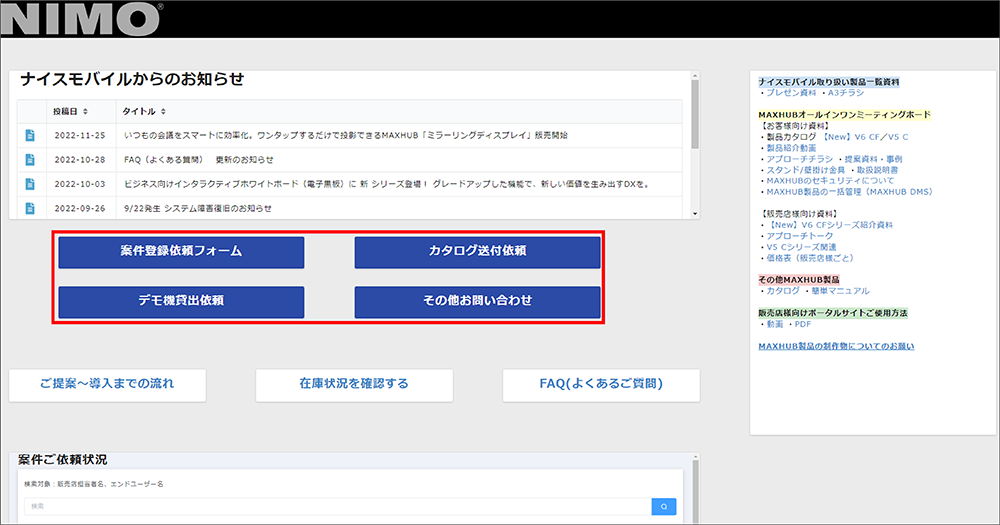Select the date 2022-10-28 cell
Viewport: 1000px width, 525px height.
[80, 159]
